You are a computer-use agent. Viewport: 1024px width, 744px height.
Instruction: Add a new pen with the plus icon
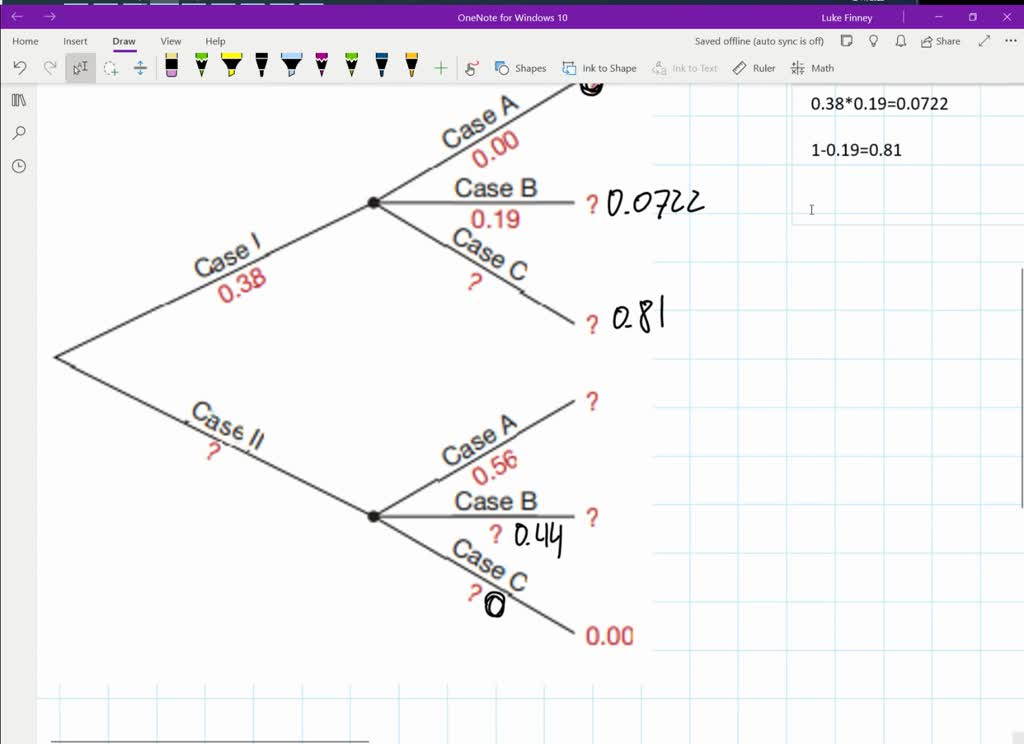pos(439,67)
